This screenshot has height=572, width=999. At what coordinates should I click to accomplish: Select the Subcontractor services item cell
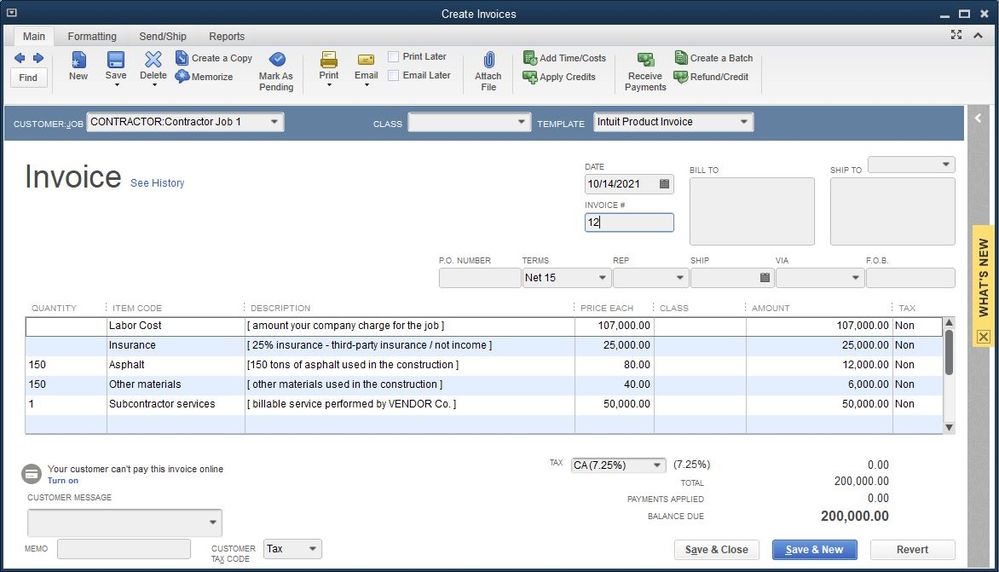tap(175, 404)
